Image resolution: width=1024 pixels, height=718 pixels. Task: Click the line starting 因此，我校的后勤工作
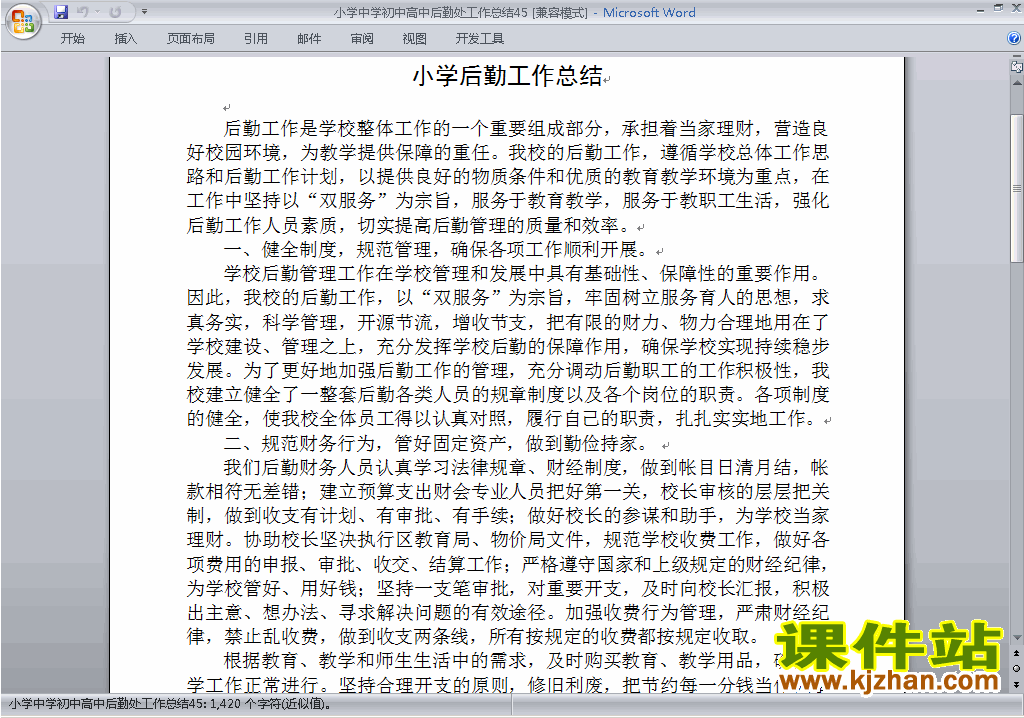pyautogui.click(x=507, y=298)
